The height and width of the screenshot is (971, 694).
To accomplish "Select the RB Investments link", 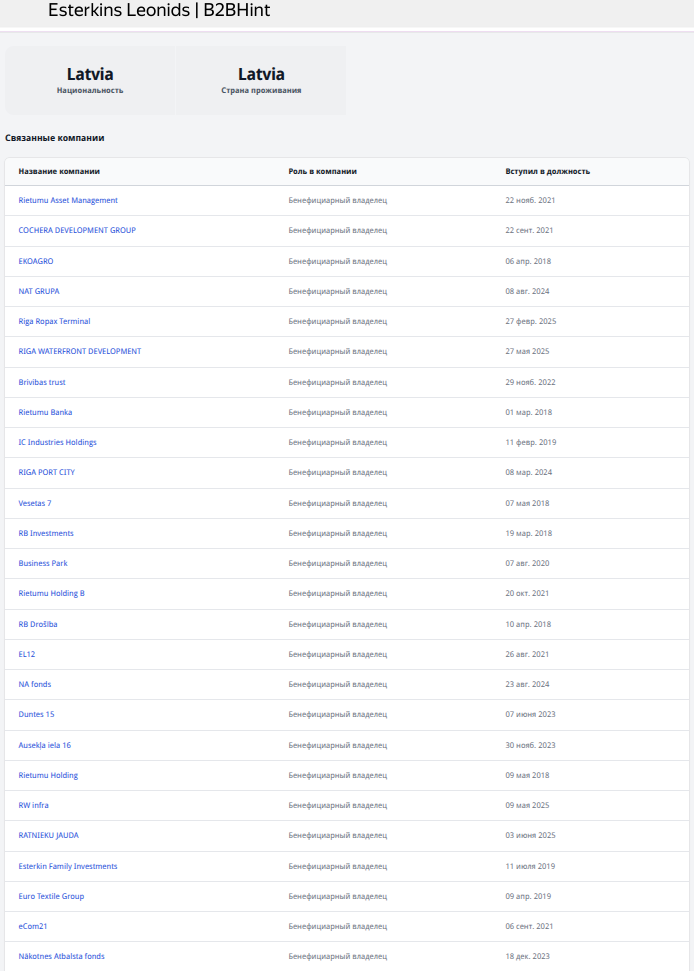I will tap(46, 533).
